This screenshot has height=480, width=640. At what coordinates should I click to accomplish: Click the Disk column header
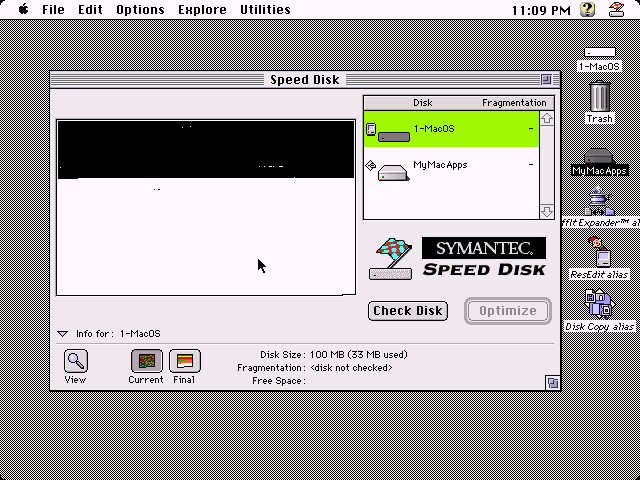pyautogui.click(x=422, y=103)
